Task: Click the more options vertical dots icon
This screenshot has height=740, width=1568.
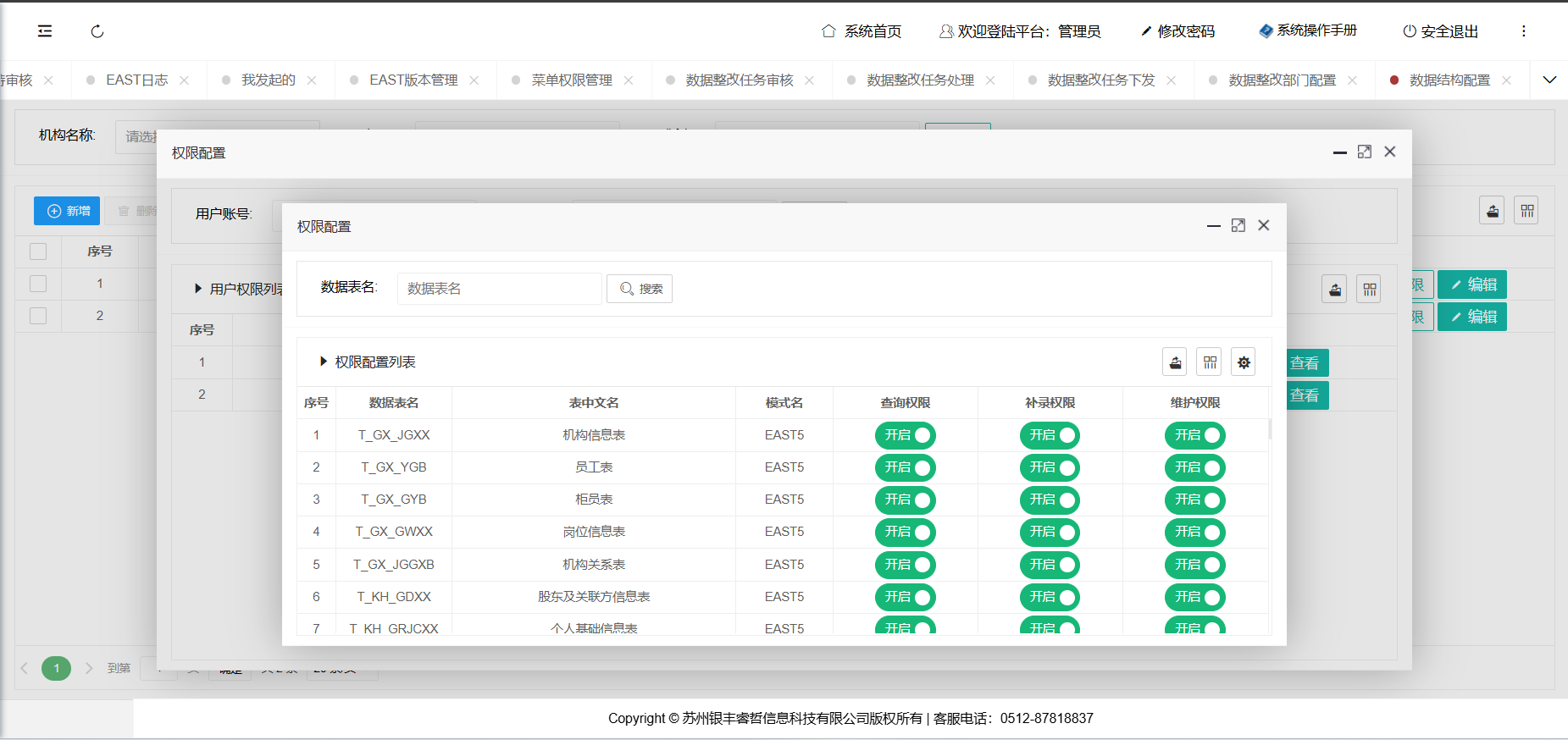Action: tap(1523, 31)
